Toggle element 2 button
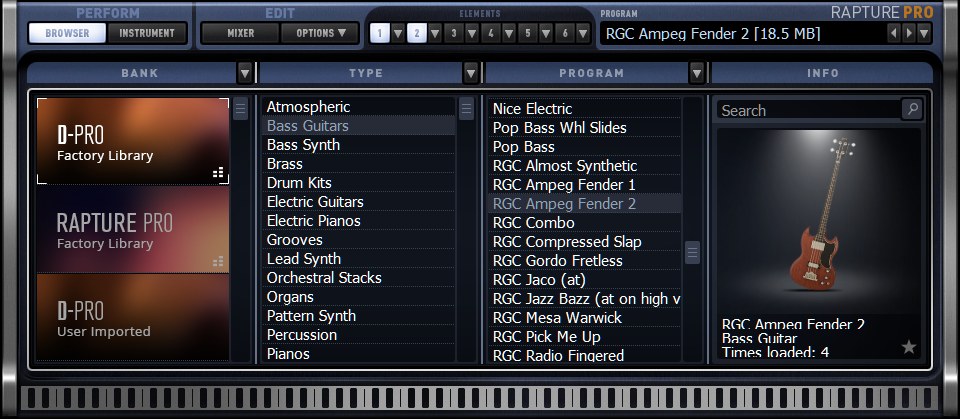 417,33
